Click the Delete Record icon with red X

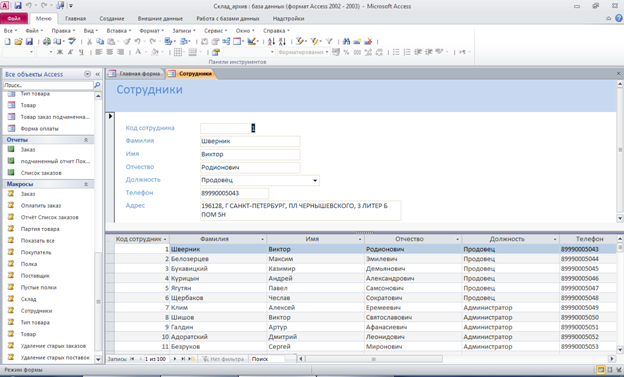368,41
